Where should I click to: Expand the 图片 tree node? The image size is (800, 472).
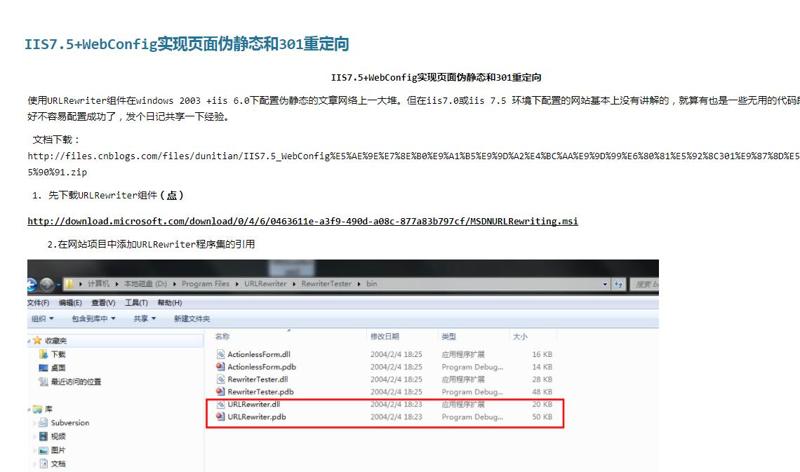coord(35,451)
